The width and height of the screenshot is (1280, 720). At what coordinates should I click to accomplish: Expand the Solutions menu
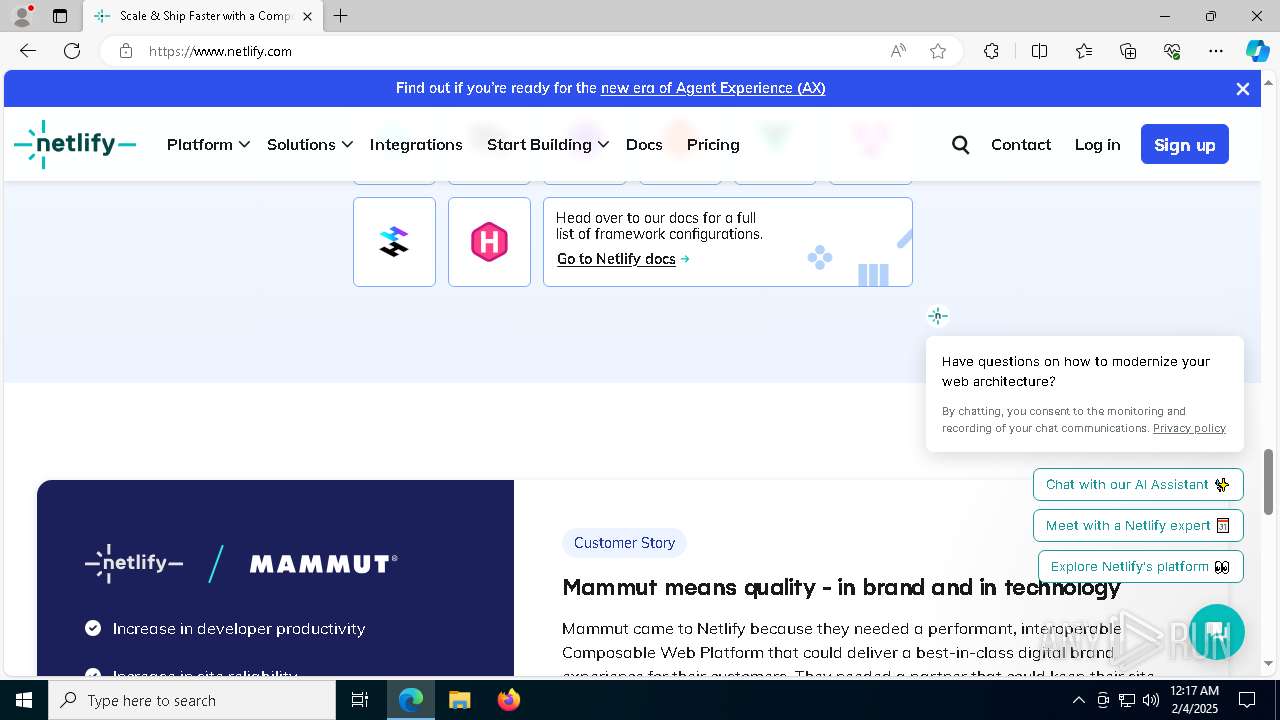310,145
